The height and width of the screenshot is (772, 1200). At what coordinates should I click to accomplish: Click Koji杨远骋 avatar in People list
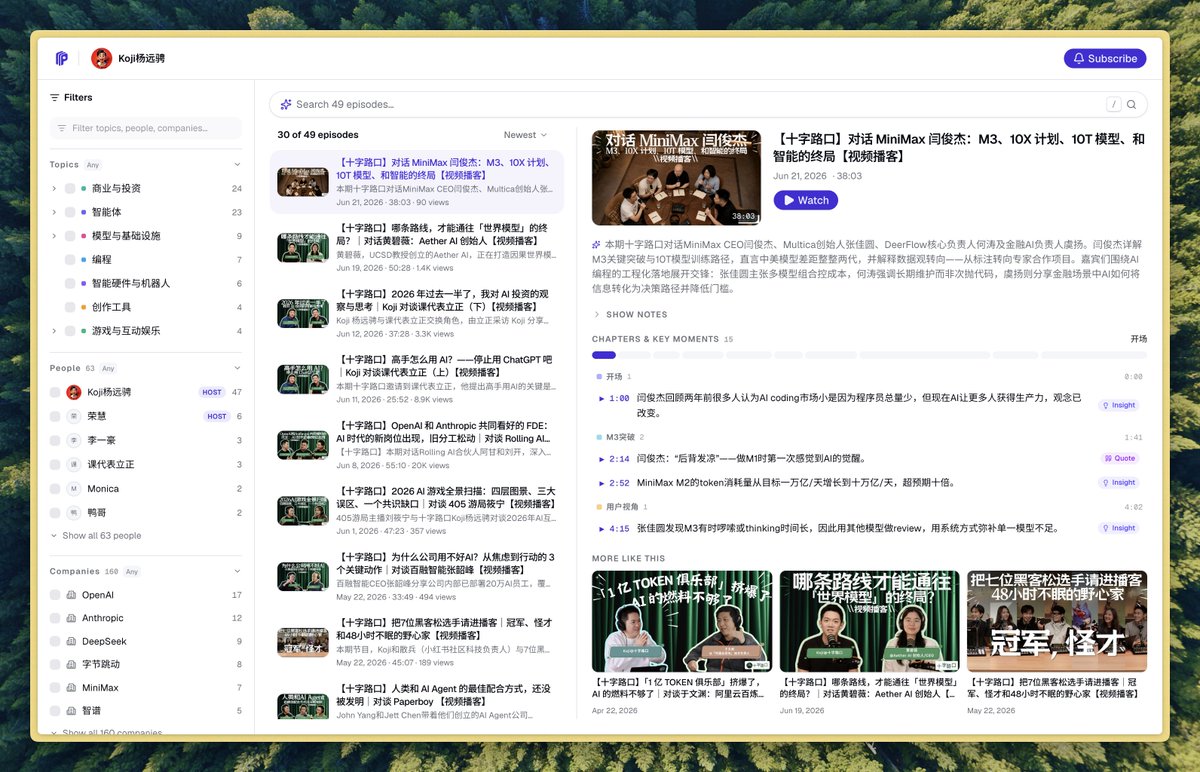pyautogui.click(x=73, y=392)
